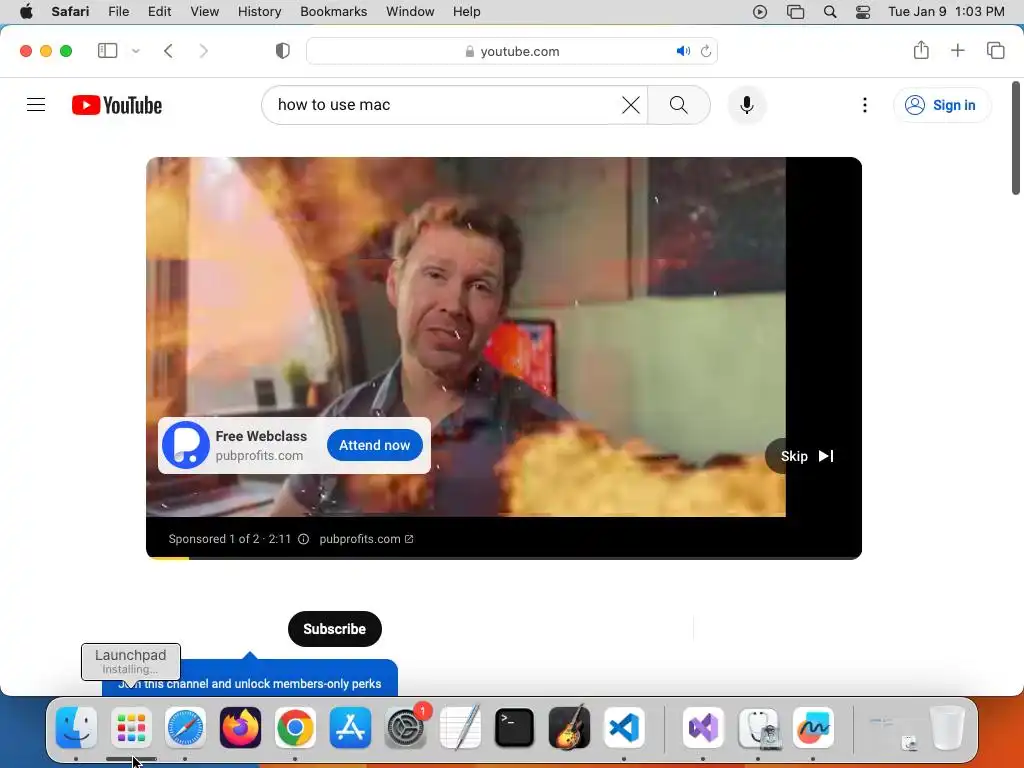Open TextEdit from the Dock
This screenshot has height=768, width=1024.
tap(460, 728)
